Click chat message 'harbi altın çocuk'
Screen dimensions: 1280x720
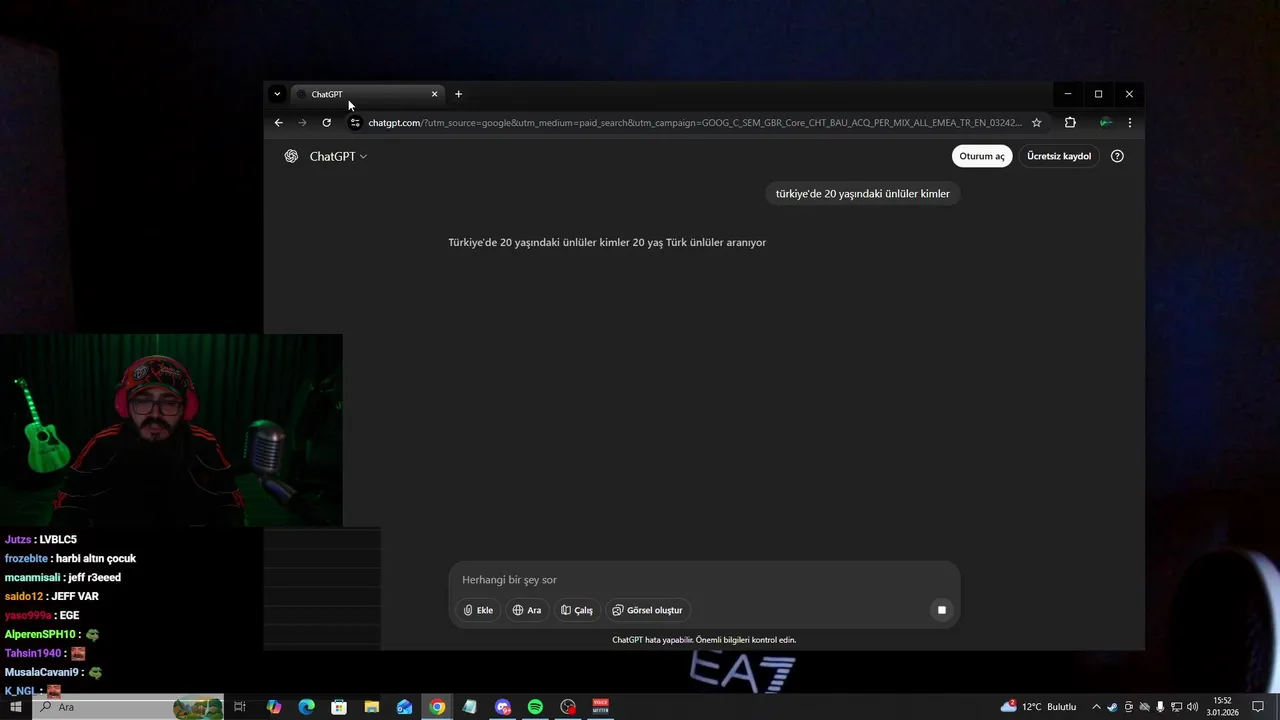click(96, 559)
